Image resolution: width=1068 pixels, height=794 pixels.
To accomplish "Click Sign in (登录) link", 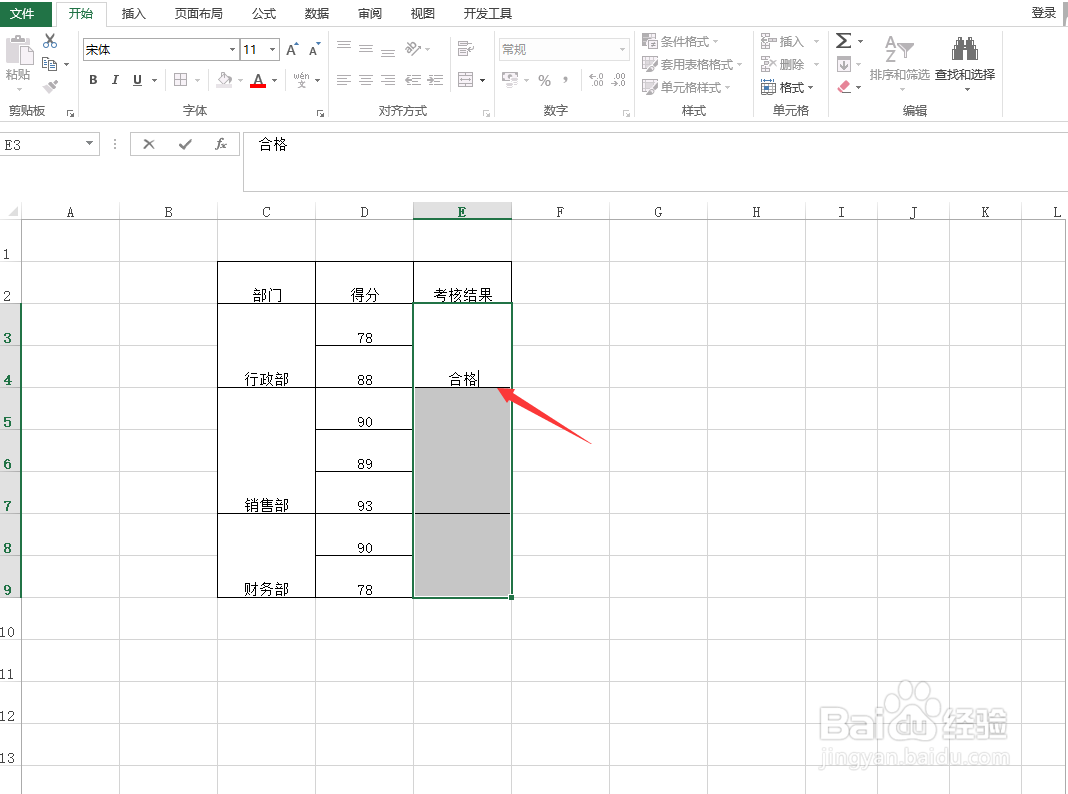I will [x=1043, y=12].
